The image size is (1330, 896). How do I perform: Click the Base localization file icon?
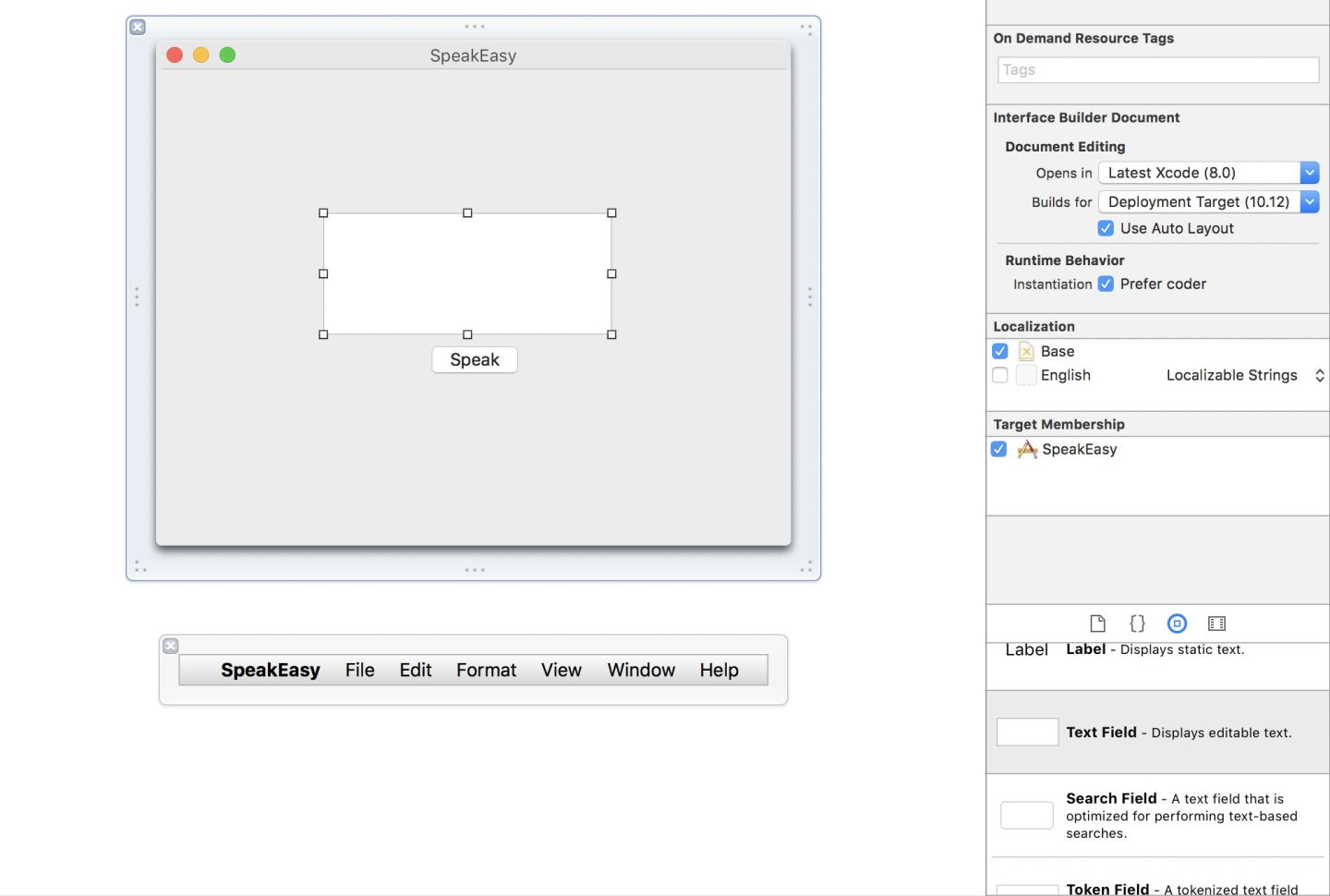click(x=1026, y=351)
